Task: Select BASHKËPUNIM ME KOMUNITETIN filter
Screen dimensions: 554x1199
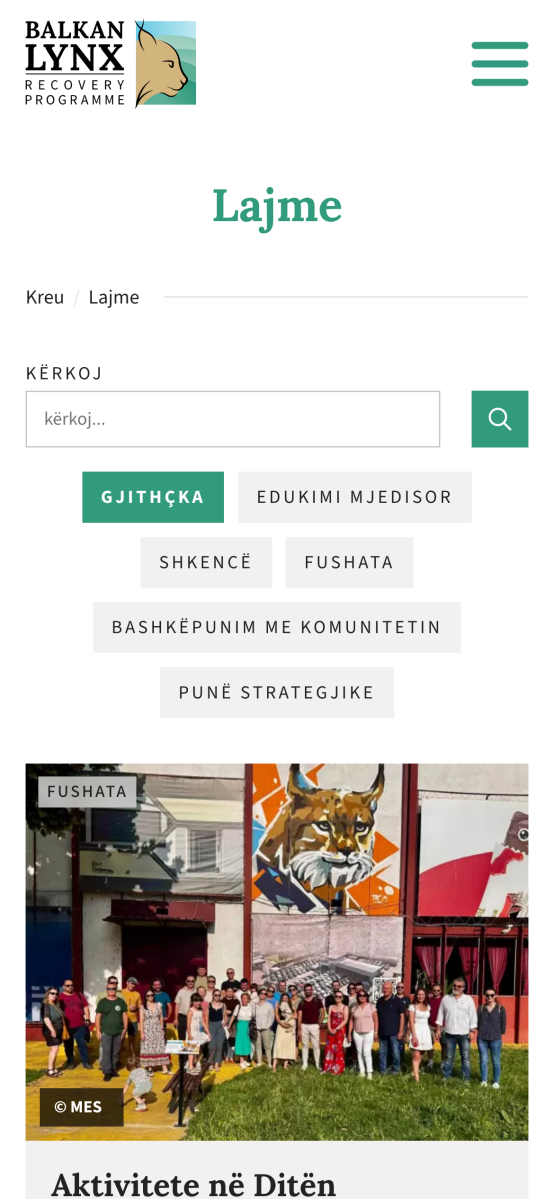Action: [x=277, y=627]
